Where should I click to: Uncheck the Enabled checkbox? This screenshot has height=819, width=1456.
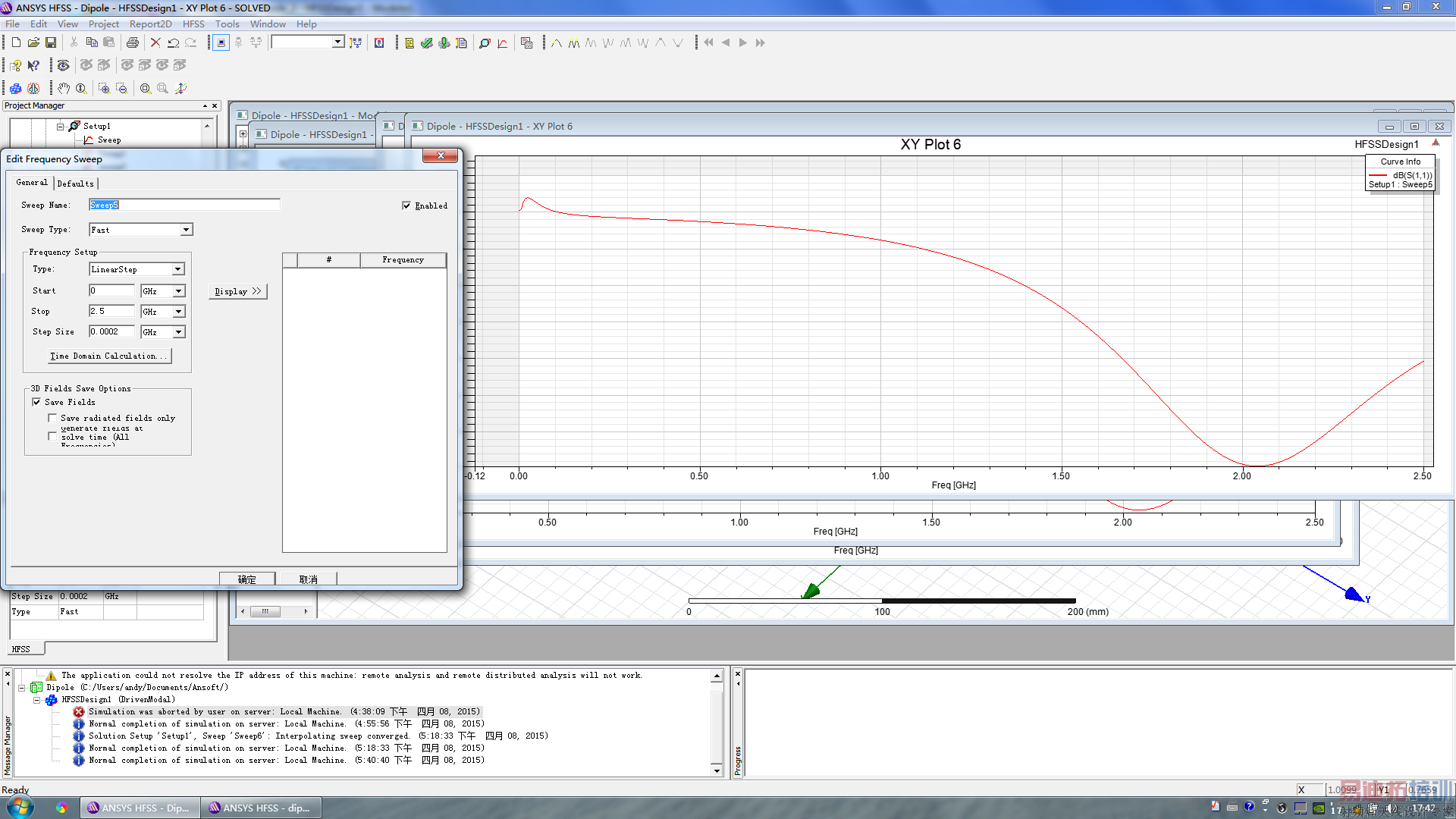[406, 206]
